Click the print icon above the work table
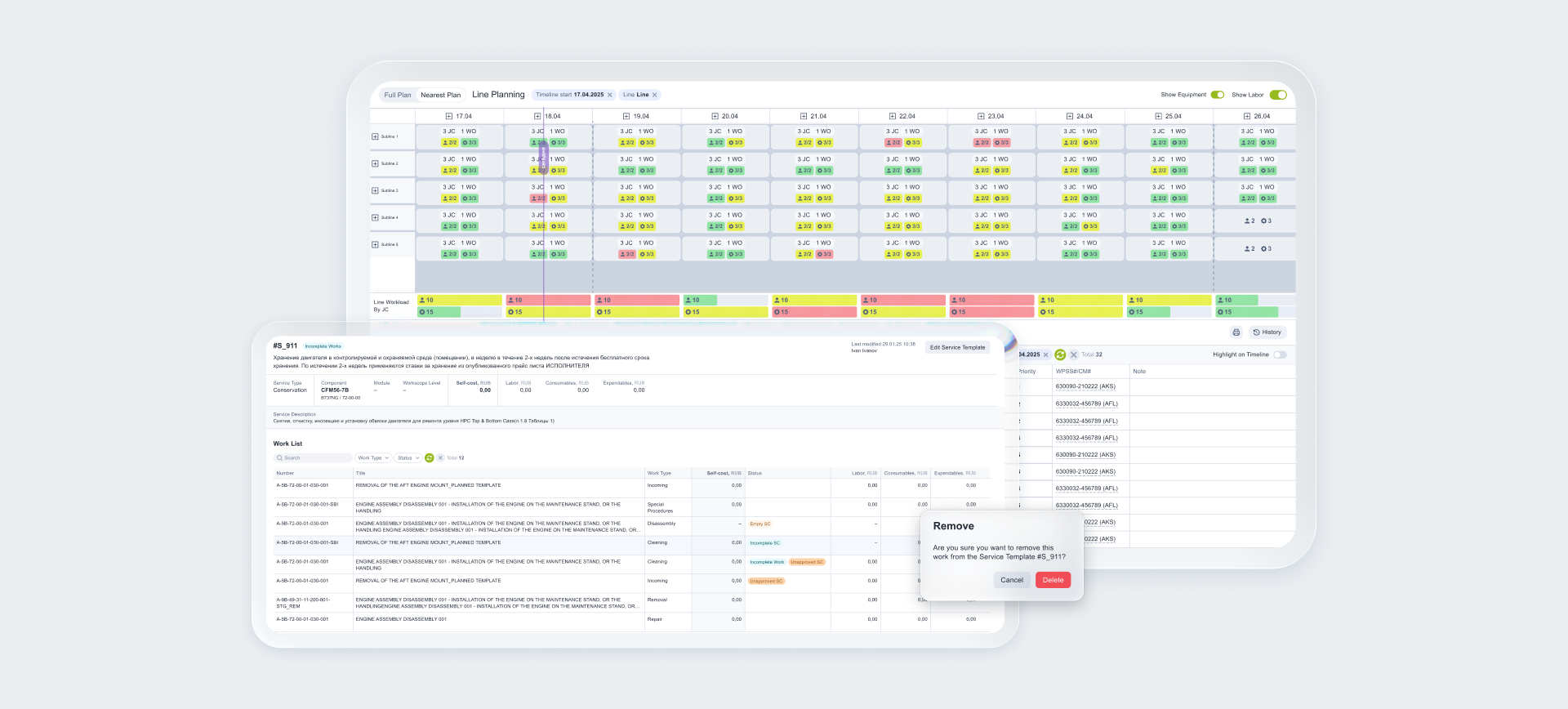This screenshot has height=709, width=1568. click(x=1236, y=332)
